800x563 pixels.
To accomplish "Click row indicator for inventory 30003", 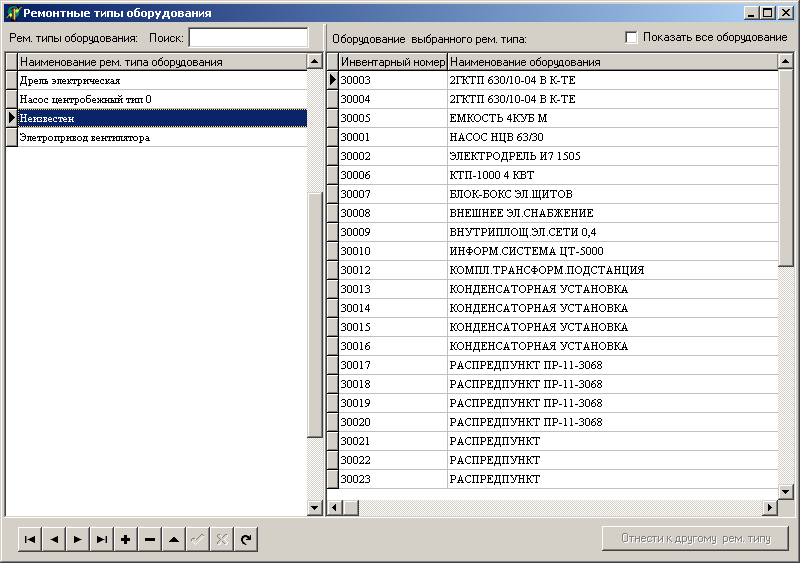I will (333, 80).
